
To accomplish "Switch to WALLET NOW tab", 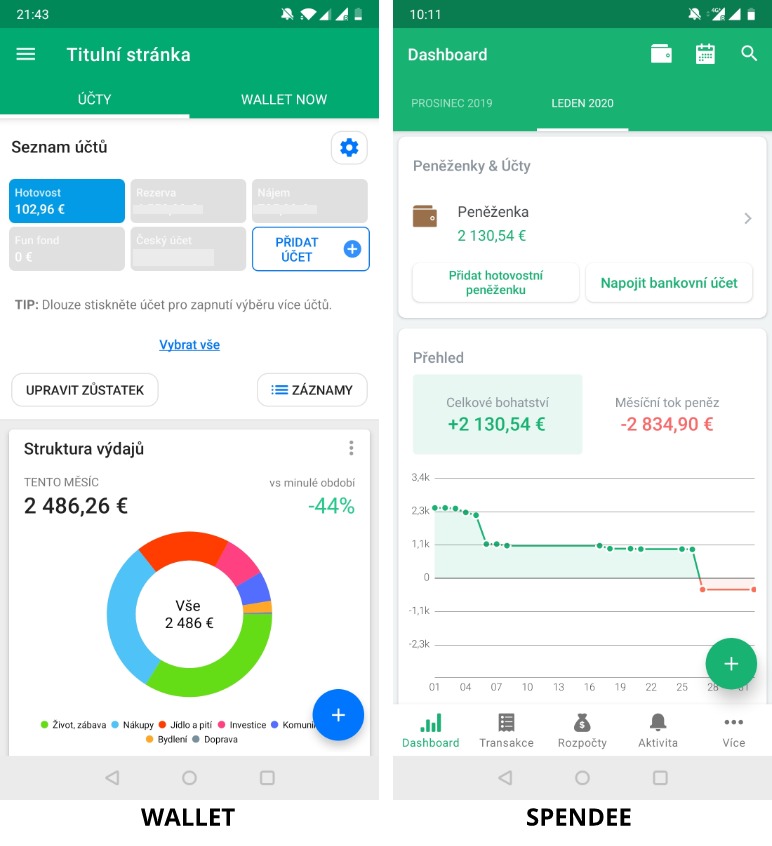I will pyautogui.click(x=284, y=99).
